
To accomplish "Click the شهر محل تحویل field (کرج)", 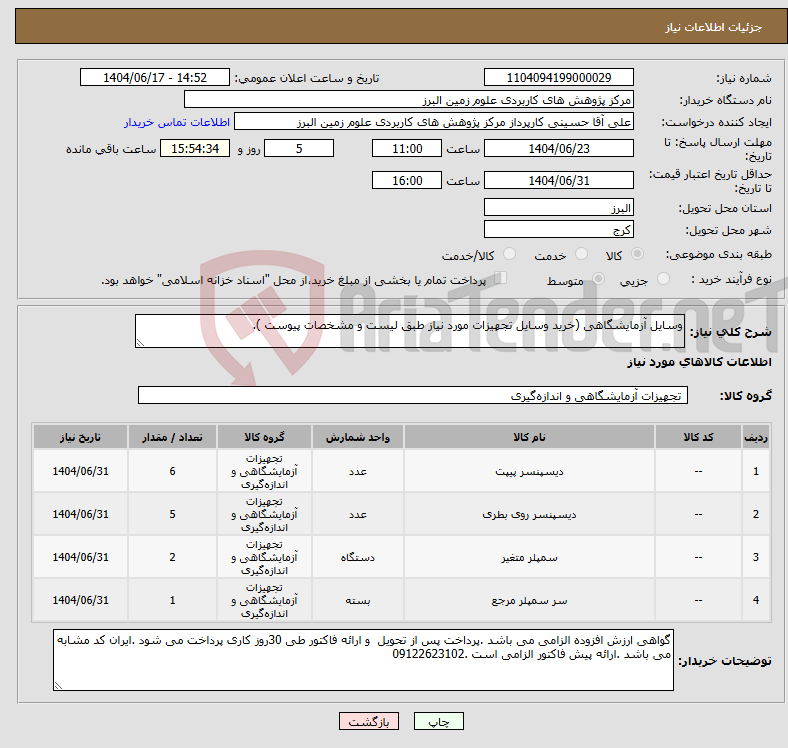I will (558, 230).
